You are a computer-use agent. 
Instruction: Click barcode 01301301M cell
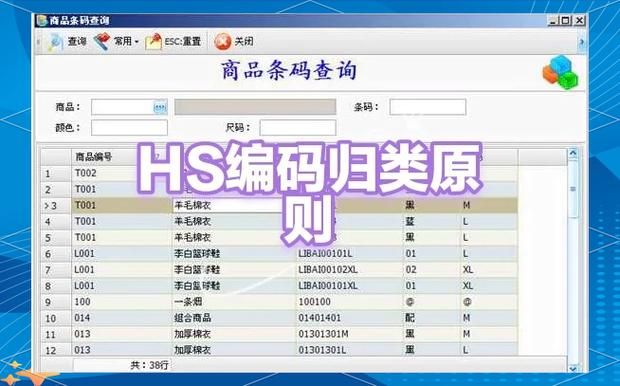(x=323, y=334)
